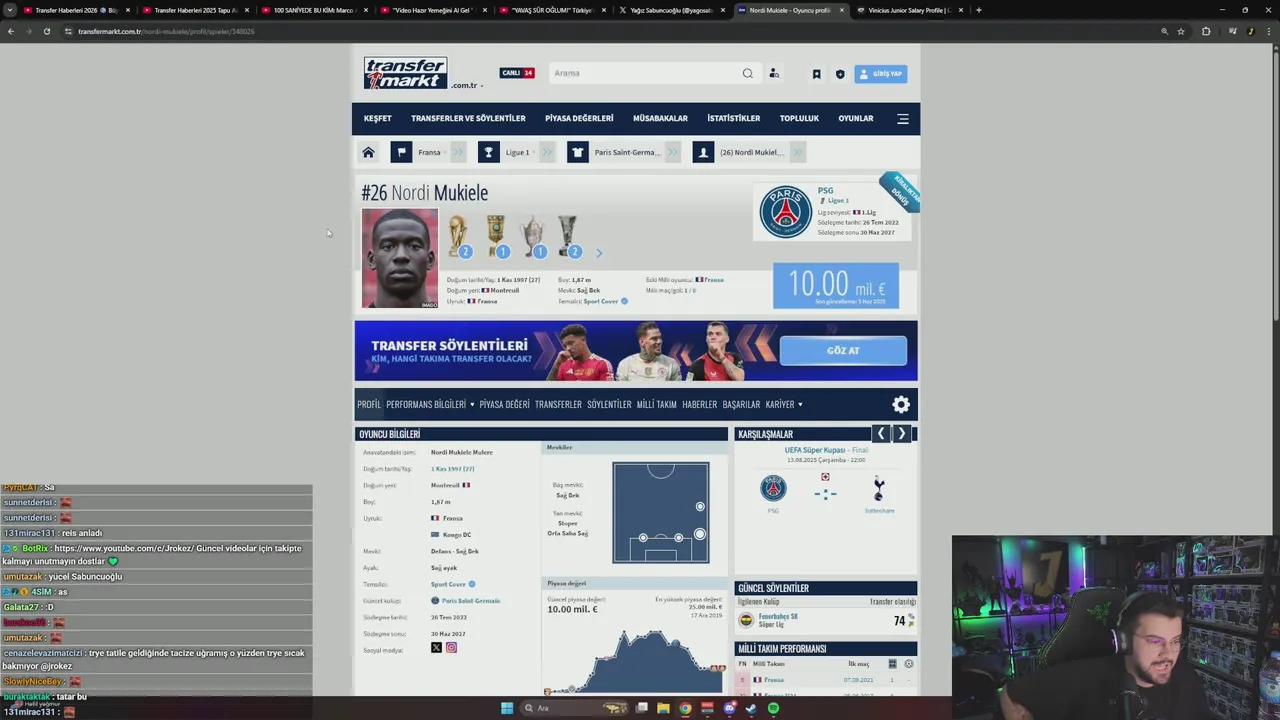The height and width of the screenshot is (720, 1280).
Task: Click the silver cup trophy with badge 1
Action: pyautogui.click(x=533, y=236)
